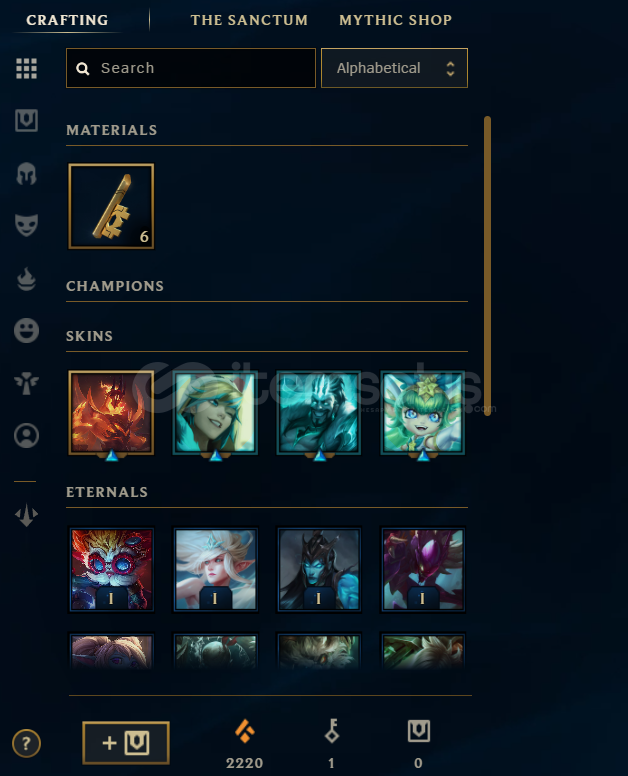Switch to The Sanctum tab
This screenshot has width=628, height=776.
click(x=249, y=20)
